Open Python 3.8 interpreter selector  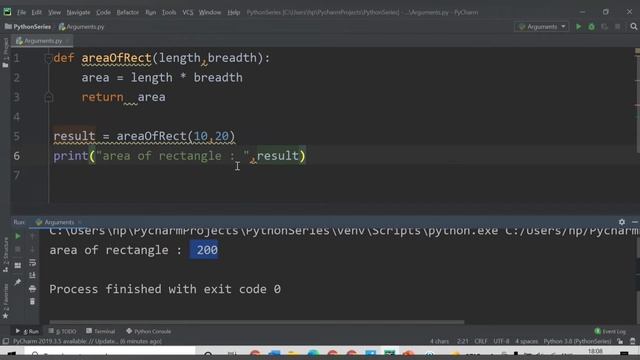(577, 341)
